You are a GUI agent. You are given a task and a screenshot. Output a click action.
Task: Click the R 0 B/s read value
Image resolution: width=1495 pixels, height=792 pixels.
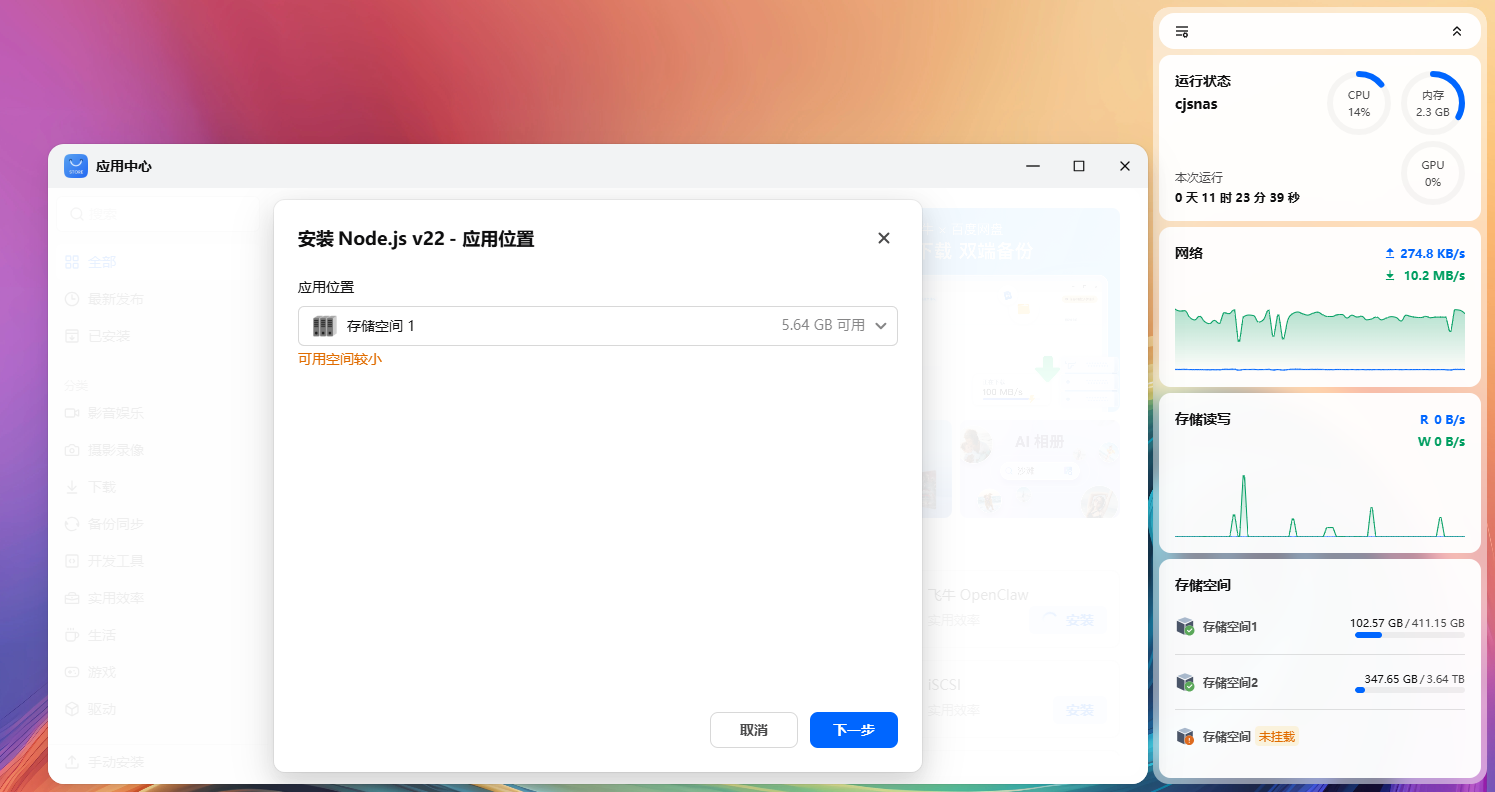point(1442,420)
